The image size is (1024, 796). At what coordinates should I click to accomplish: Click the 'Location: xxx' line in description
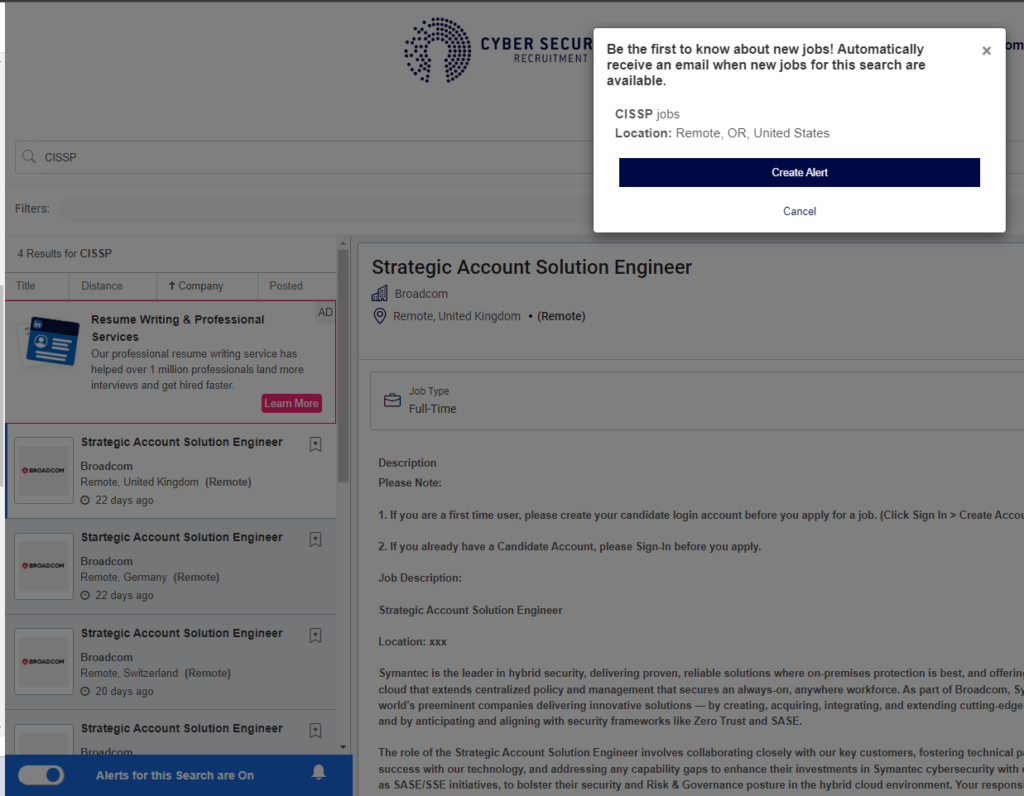pos(413,642)
